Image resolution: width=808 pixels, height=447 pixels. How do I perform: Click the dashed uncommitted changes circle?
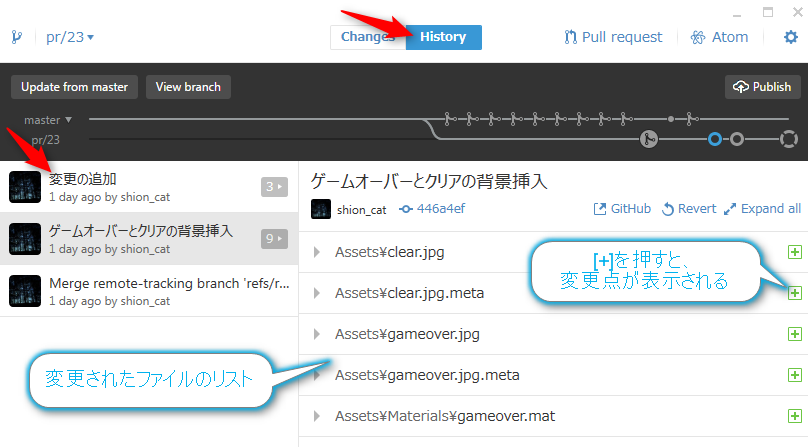click(x=788, y=139)
